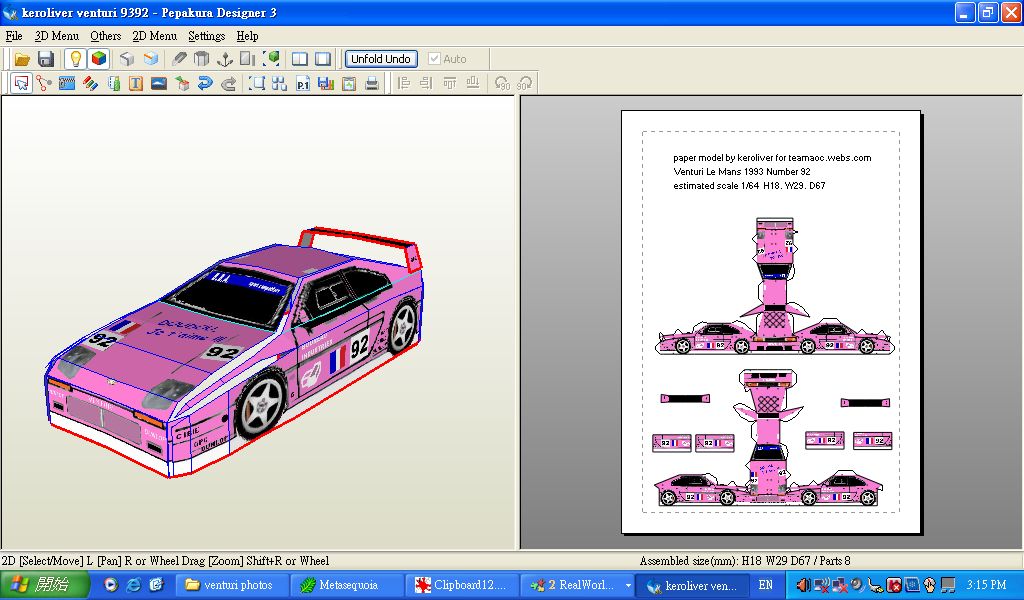1024x600 pixels.
Task: Click the bottom unfolded car pattern part
Action: pos(769,437)
